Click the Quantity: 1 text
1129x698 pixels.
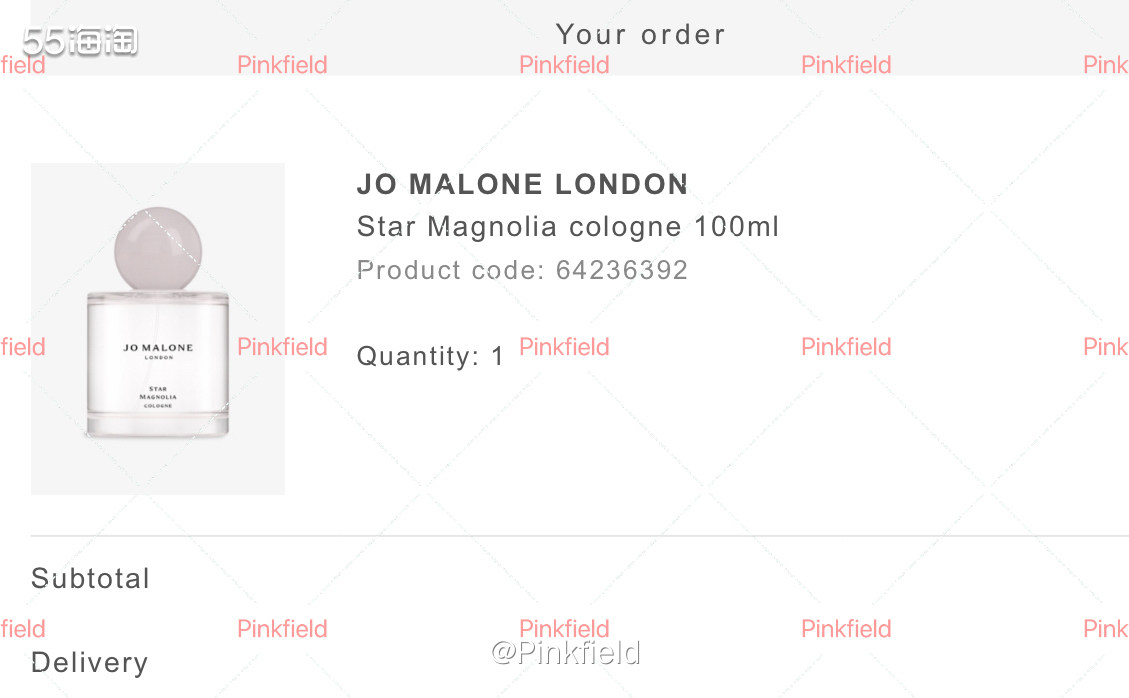click(430, 356)
